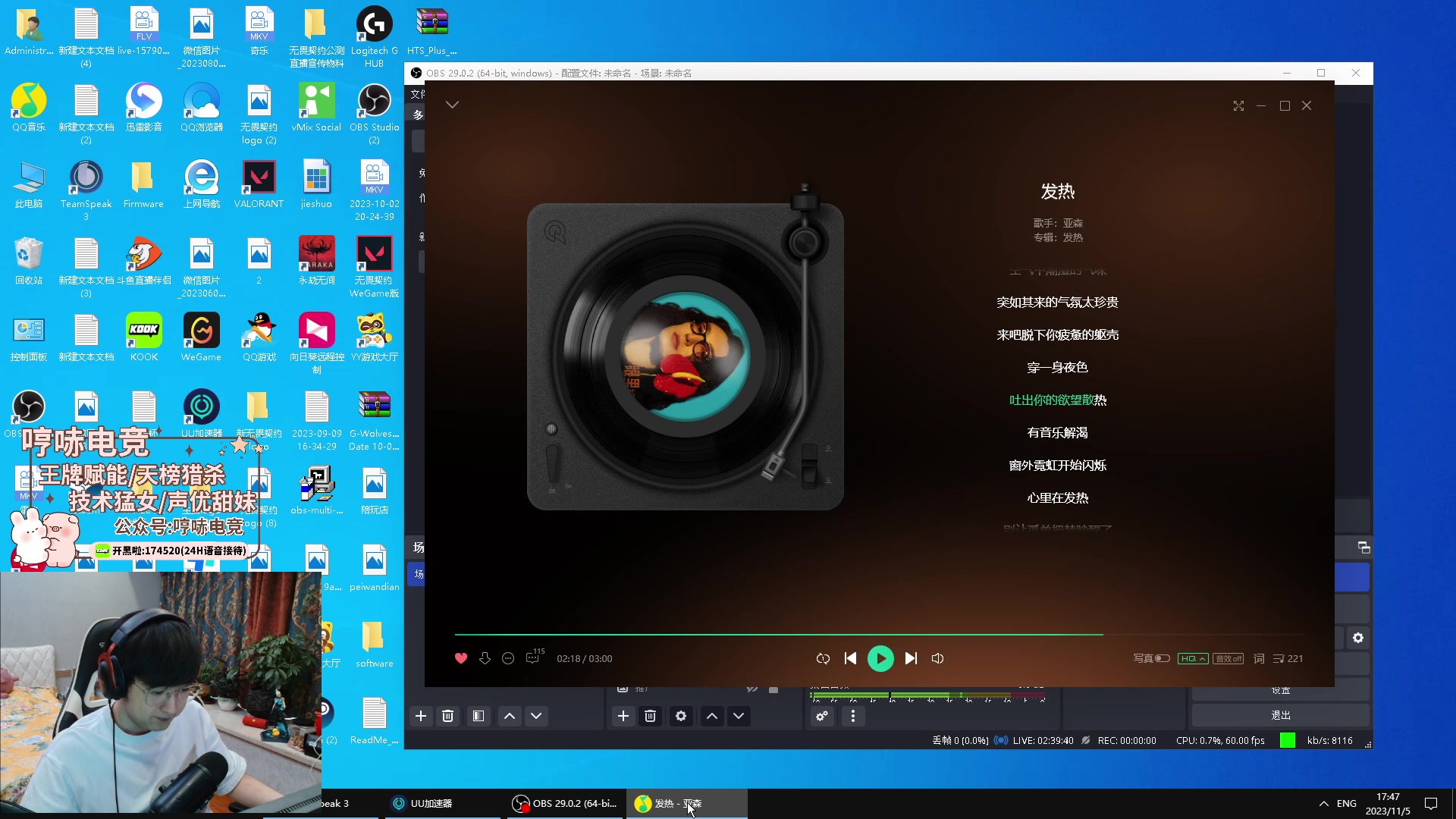Screen dimensions: 1456x819
Task: Expand the HQ quality dropdown
Action: [x=1193, y=658]
